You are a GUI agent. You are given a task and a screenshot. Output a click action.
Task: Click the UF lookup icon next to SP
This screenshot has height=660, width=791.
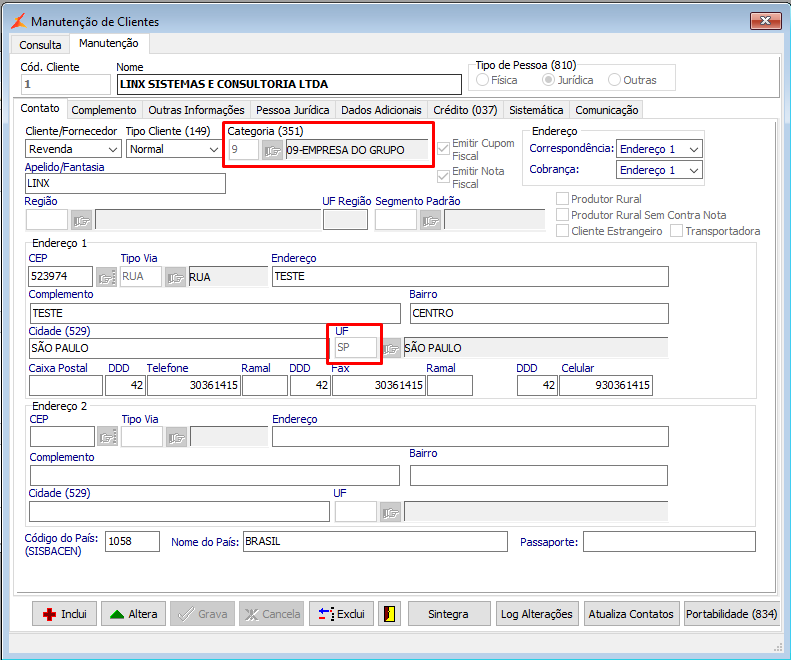391,348
